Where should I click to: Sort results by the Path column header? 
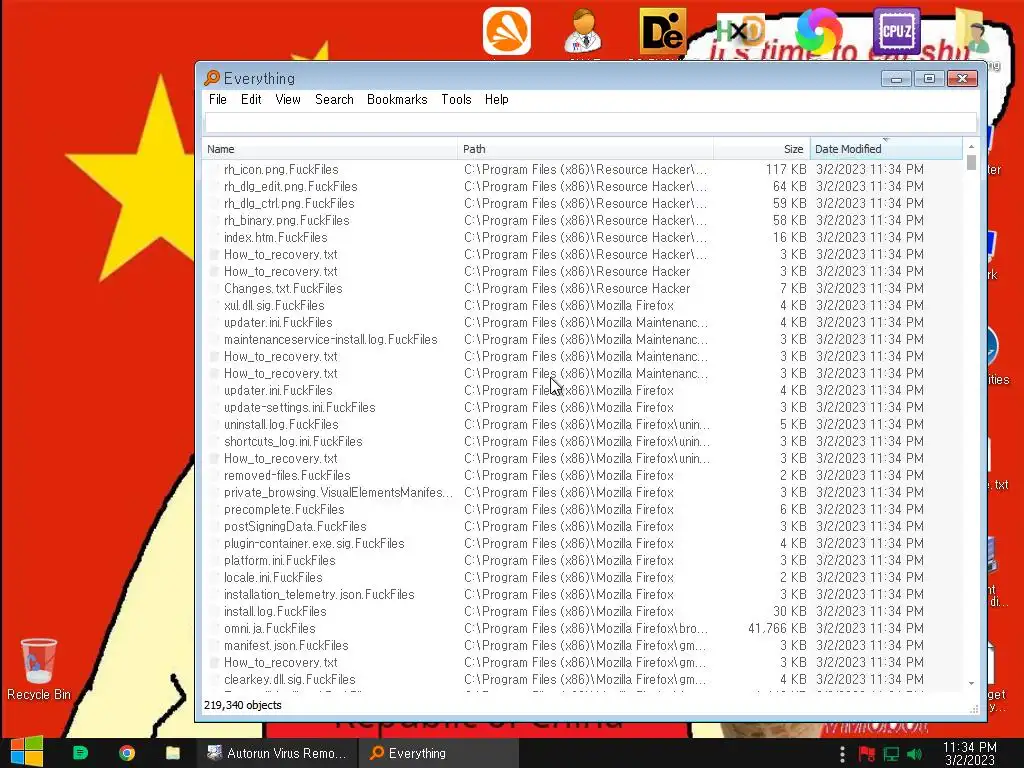coord(585,149)
